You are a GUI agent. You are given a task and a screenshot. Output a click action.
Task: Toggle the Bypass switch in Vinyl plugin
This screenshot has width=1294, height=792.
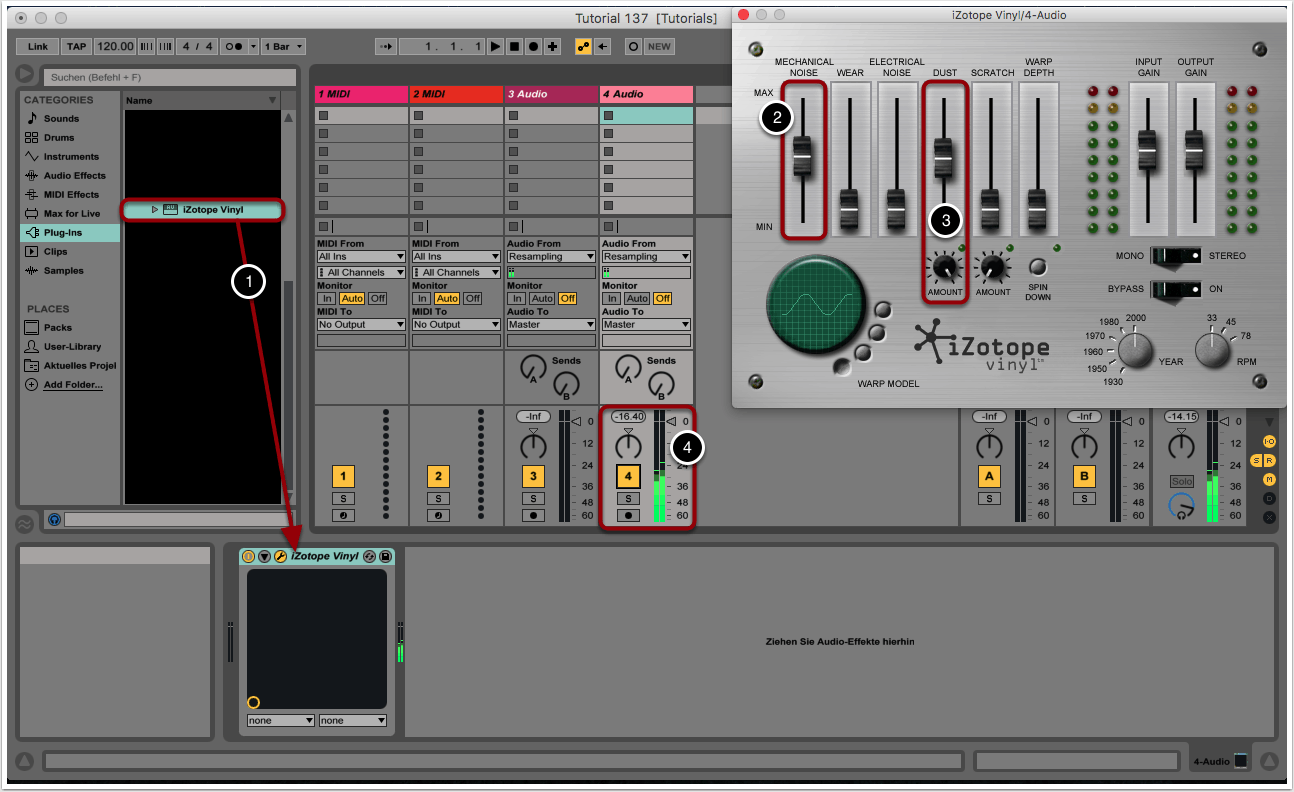coord(1176,289)
